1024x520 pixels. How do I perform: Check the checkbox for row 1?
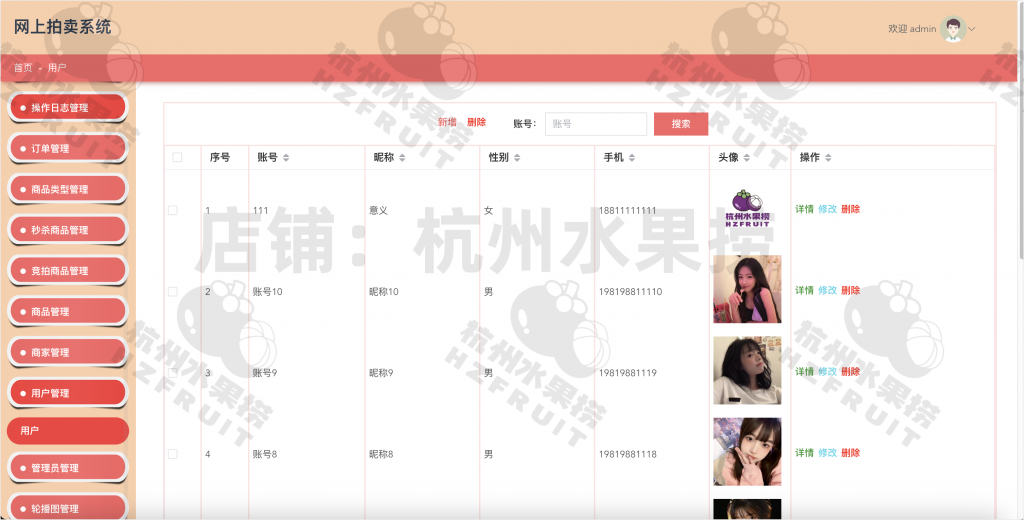(x=172, y=210)
